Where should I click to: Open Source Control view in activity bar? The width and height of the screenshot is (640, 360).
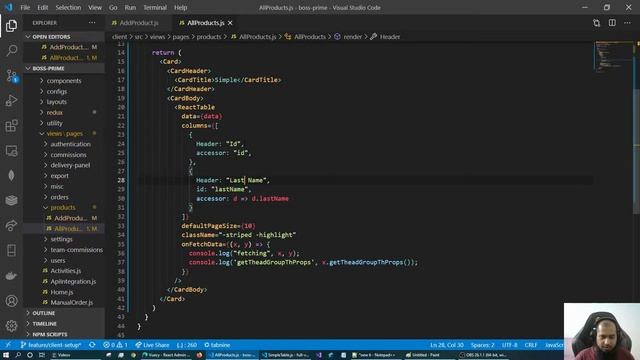tap(11, 76)
